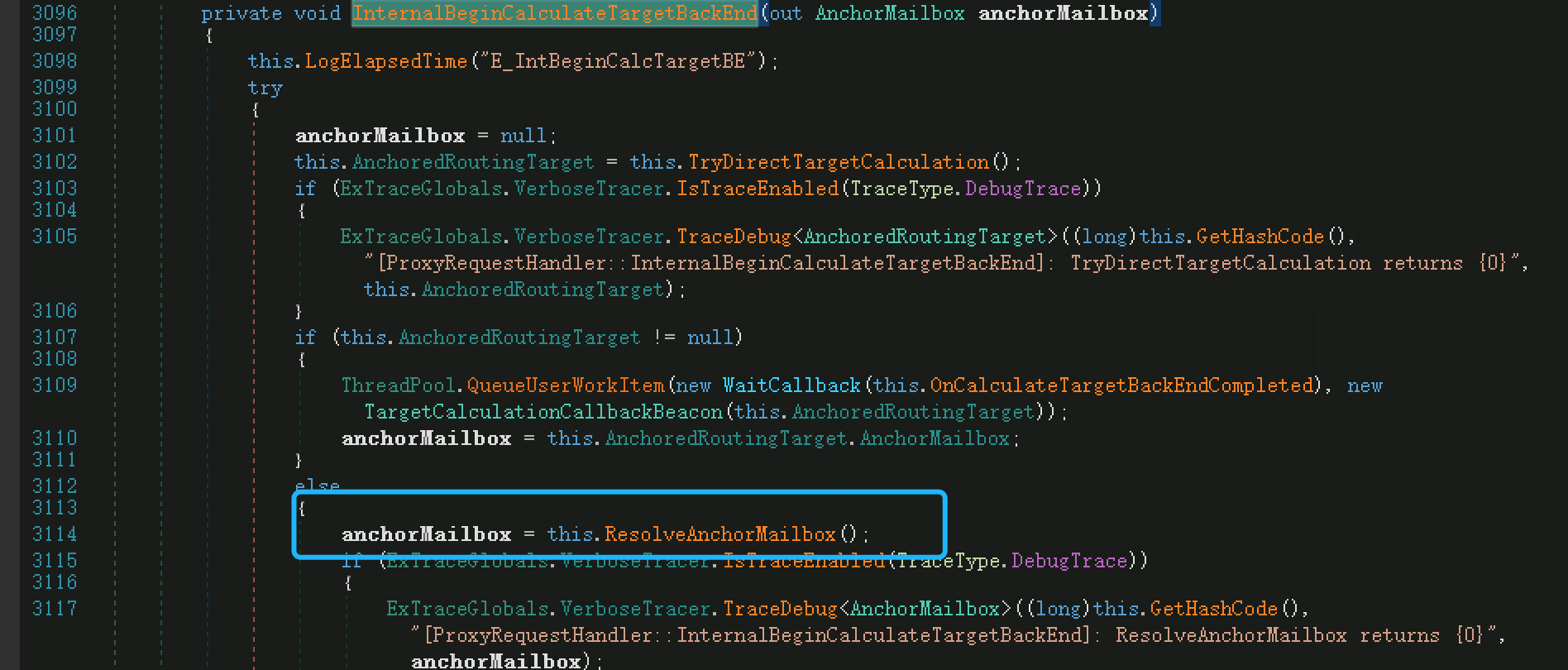This screenshot has width=1568, height=670.
Task: Click ExTraceGlobals on line 3105
Action: pyautogui.click(x=422, y=237)
